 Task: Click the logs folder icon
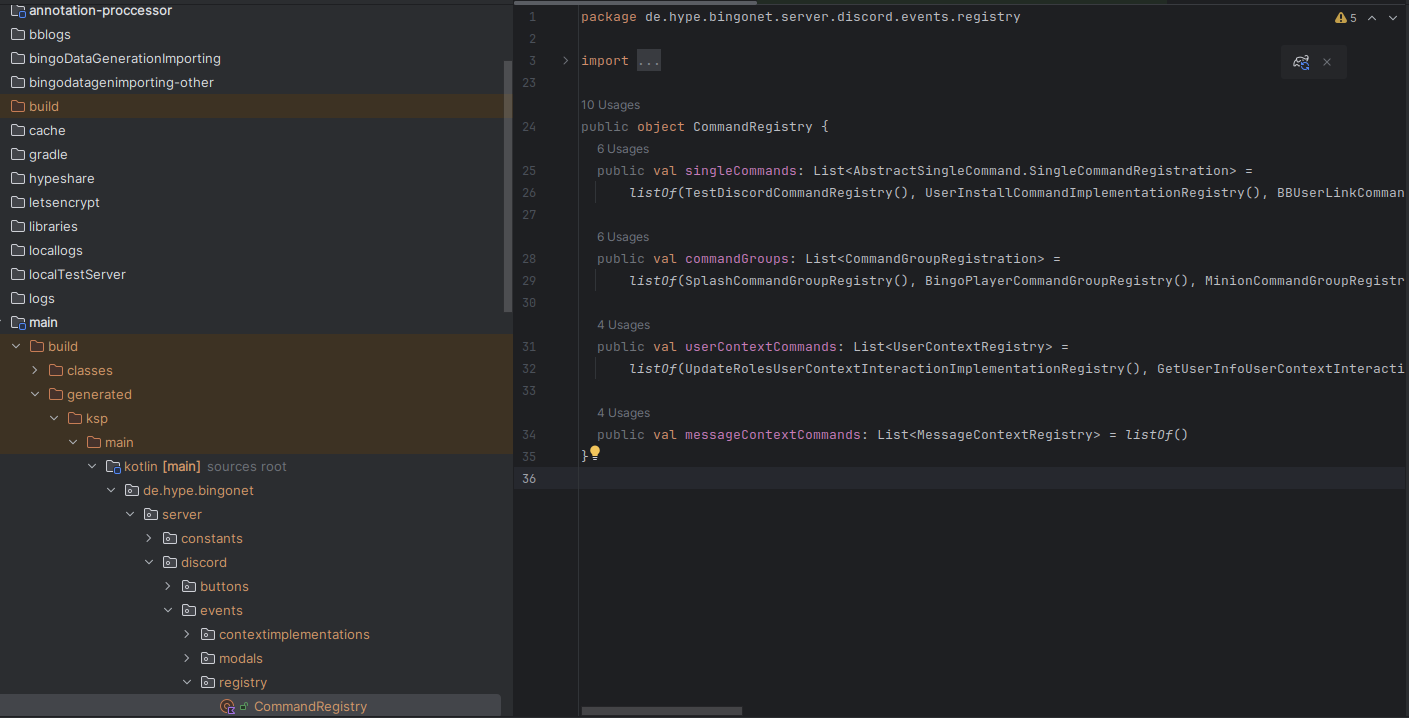[17, 298]
